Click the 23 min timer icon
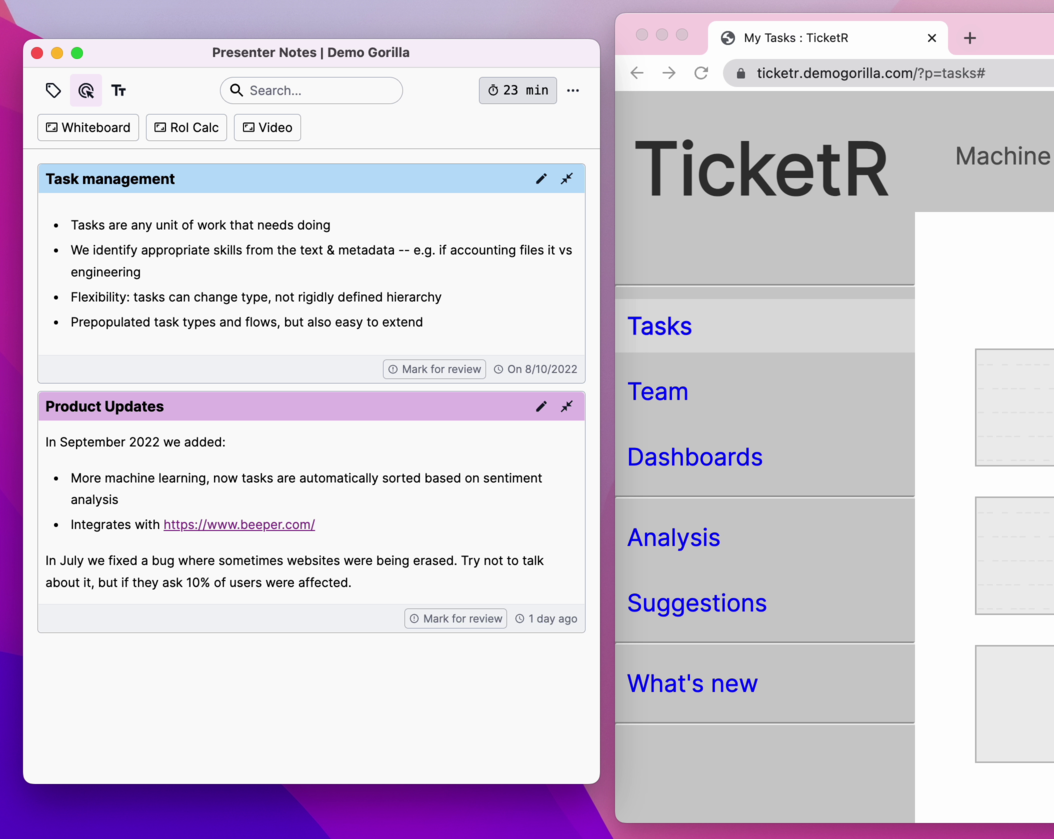Screen dimensions: 1054x839 517,90
